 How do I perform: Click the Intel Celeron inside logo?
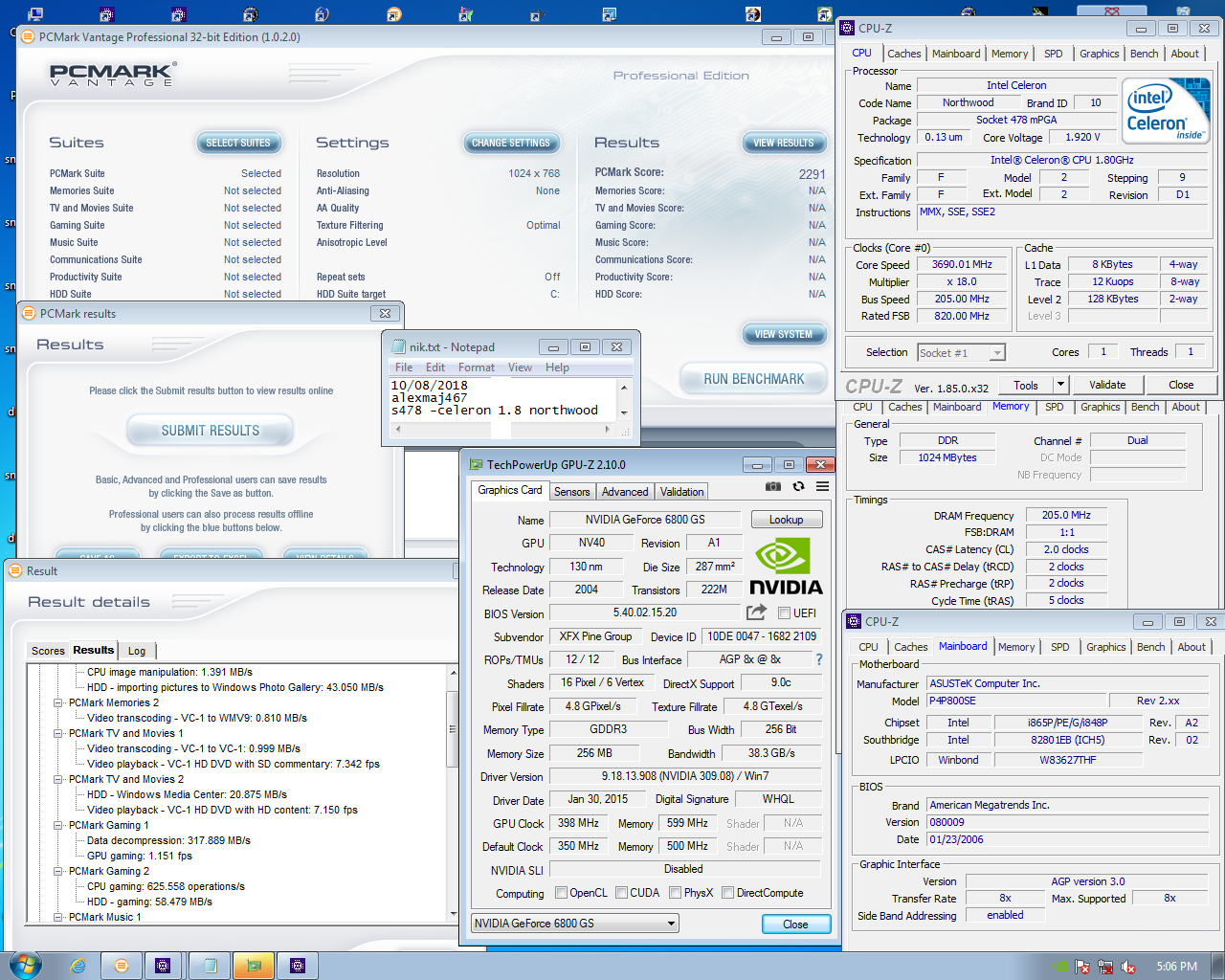1167,111
